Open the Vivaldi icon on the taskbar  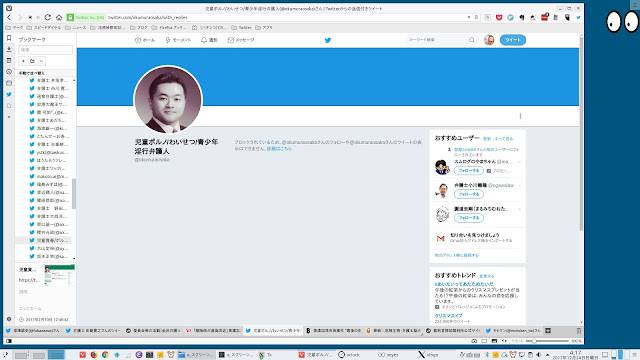tap(83, 355)
